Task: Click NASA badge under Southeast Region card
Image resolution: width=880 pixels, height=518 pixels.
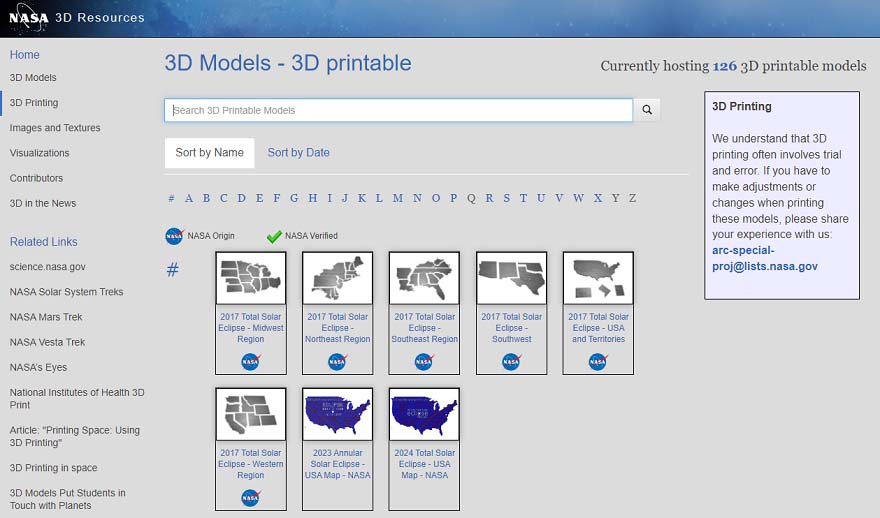Action: coord(424,361)
